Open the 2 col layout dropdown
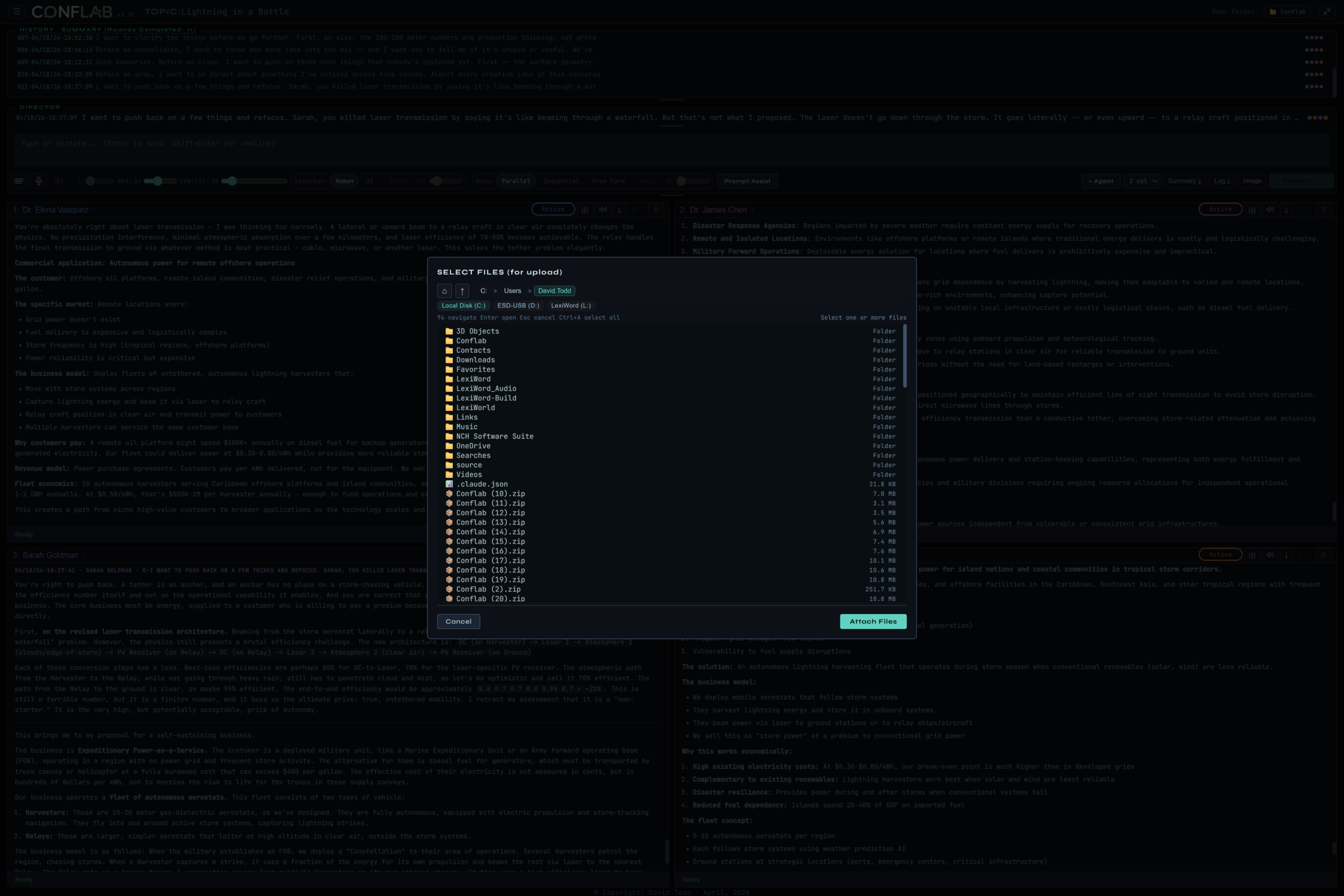The image size is (1344, 896). (1143, 181)
